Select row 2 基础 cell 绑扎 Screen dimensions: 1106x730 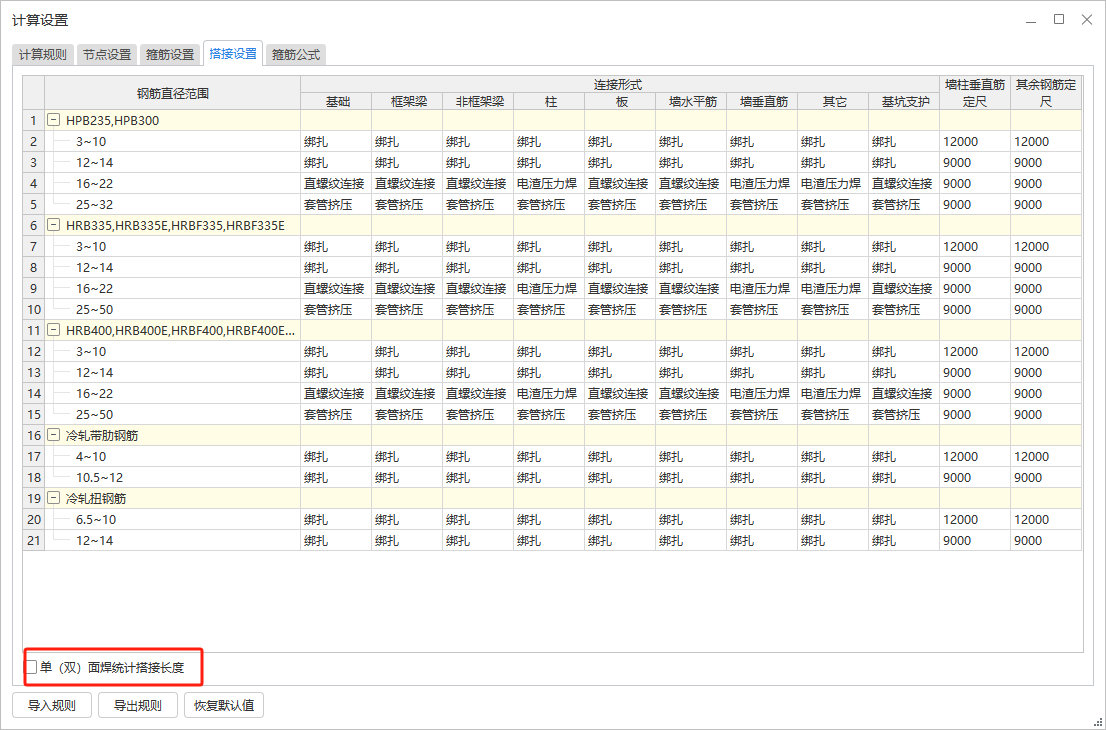[x=336, y=141]
